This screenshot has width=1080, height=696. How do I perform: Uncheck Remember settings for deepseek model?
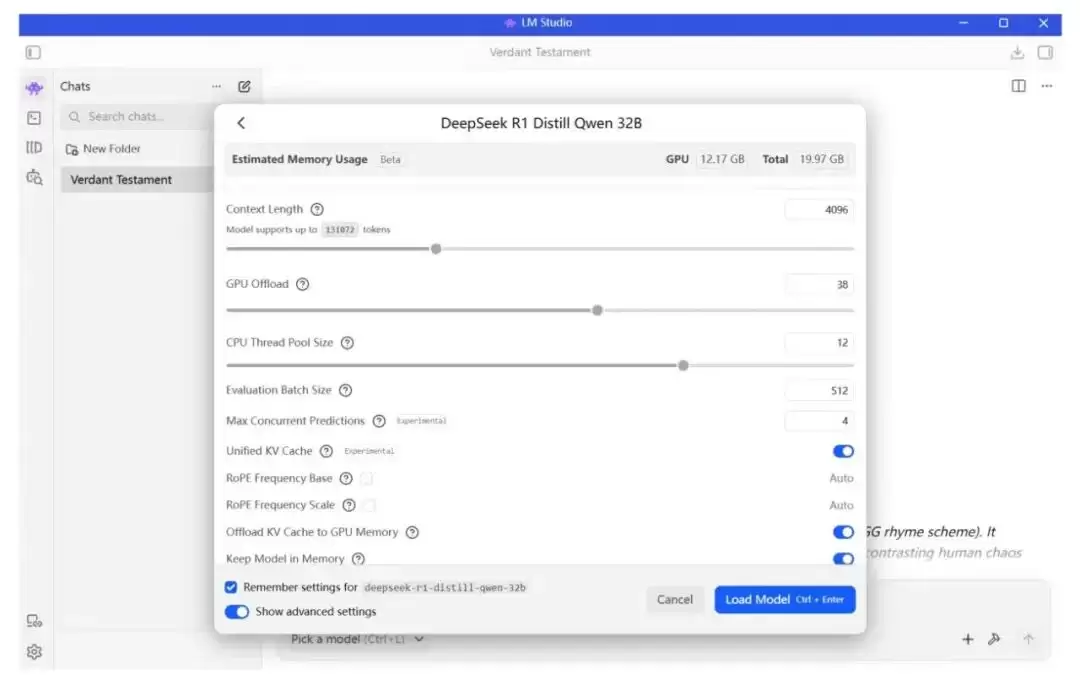(231, 587)
